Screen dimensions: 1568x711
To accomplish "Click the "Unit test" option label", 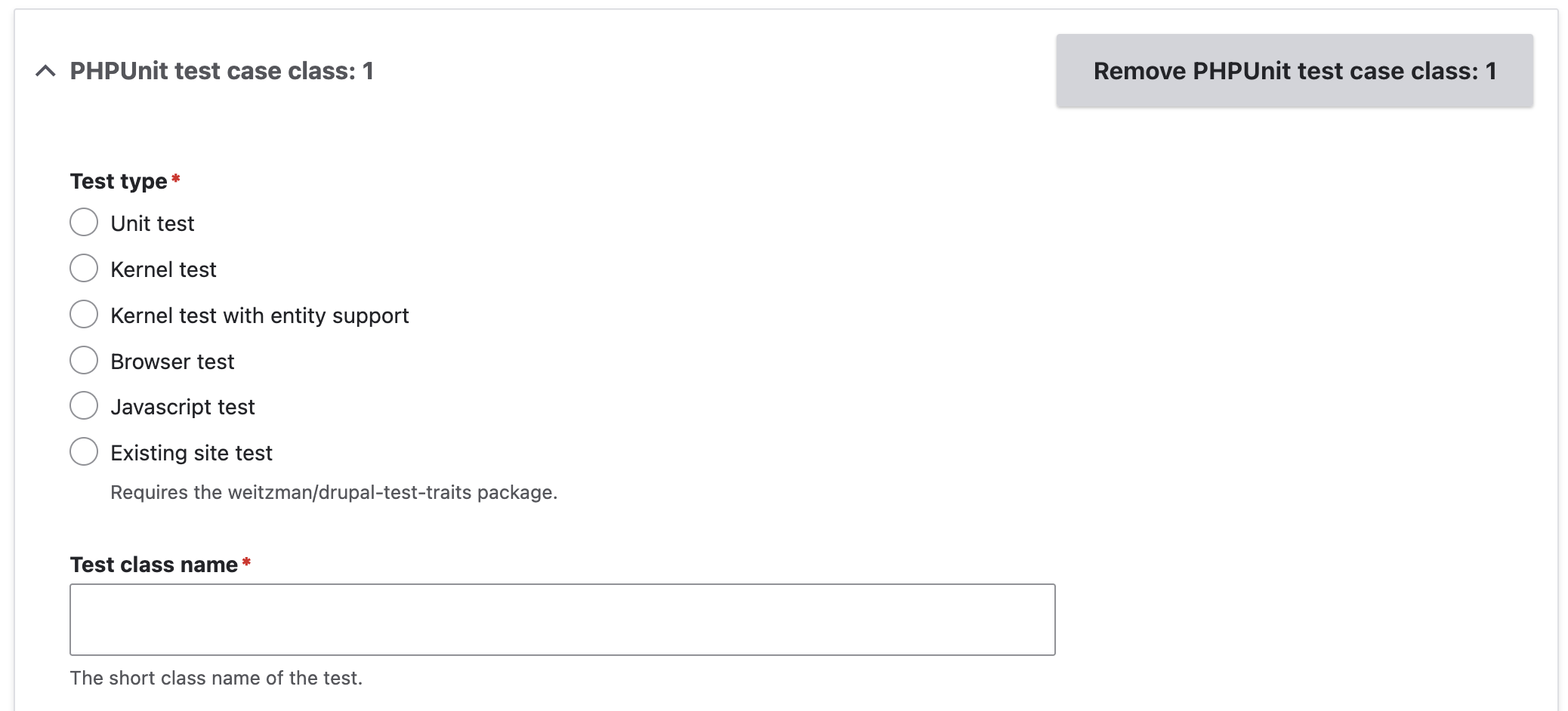I will (x=153, y=223).
